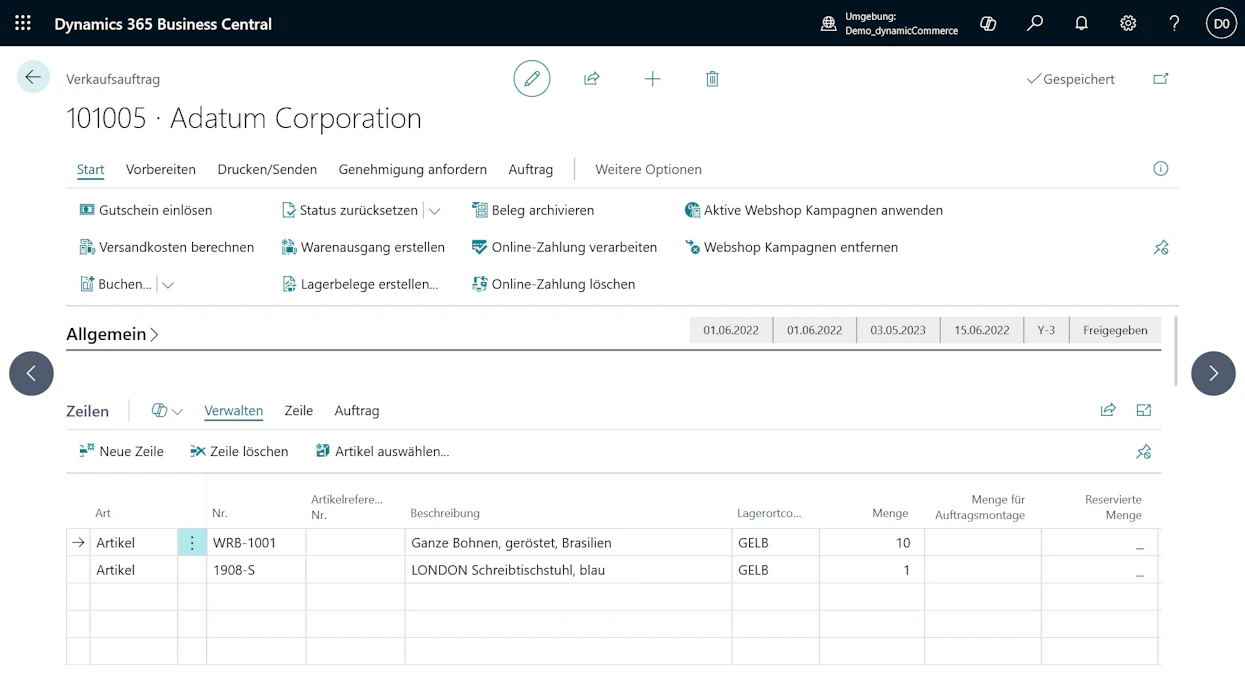This screenshot has width=1245, height=700.
Task: Select Verwalten tab in Zeilen
Action: pos(233,410)
